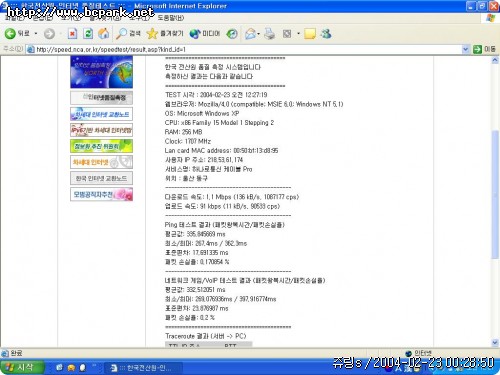Click the first quick launch icon

(x=60, y=368)
